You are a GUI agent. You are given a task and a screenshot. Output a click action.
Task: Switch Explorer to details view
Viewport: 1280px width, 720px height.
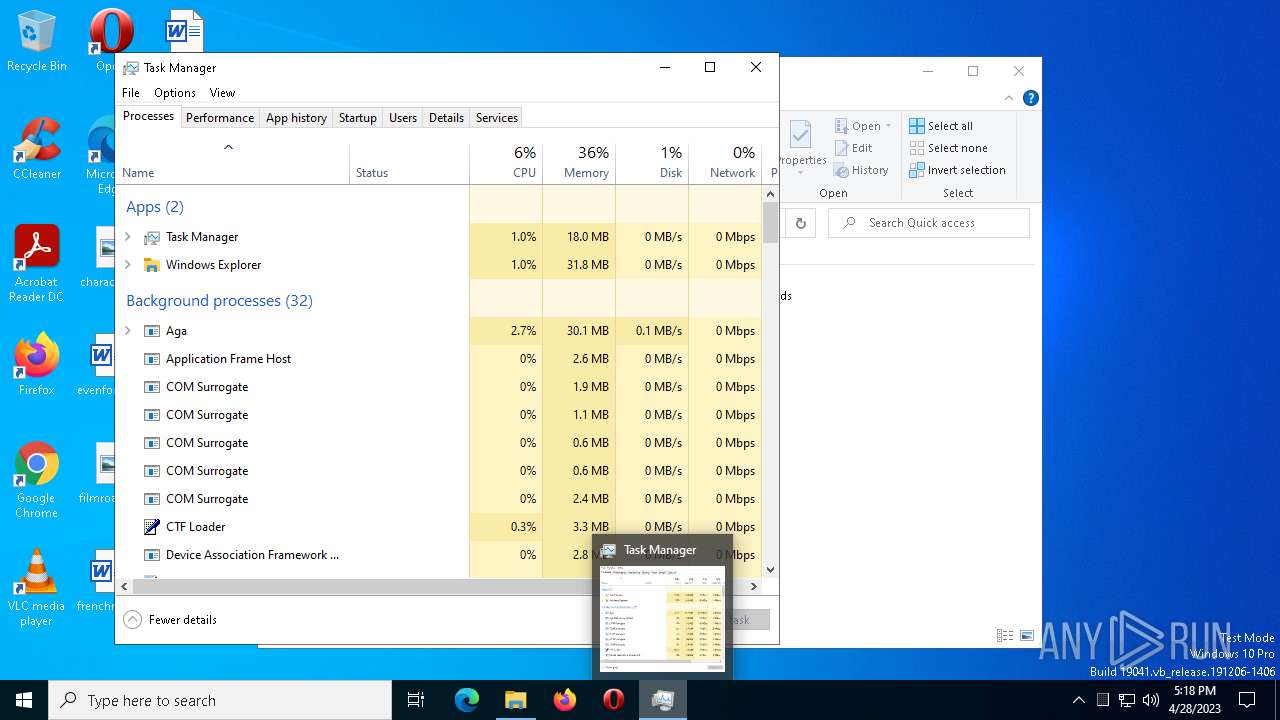click(1005, 636)
